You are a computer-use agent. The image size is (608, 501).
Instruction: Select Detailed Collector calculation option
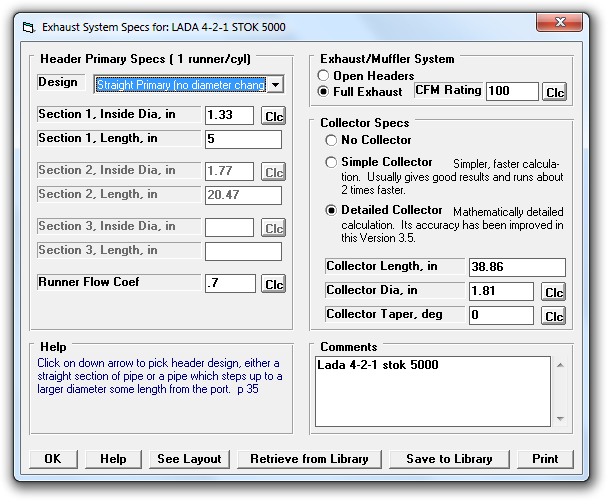pyautogui.click(x=332, y=211)
